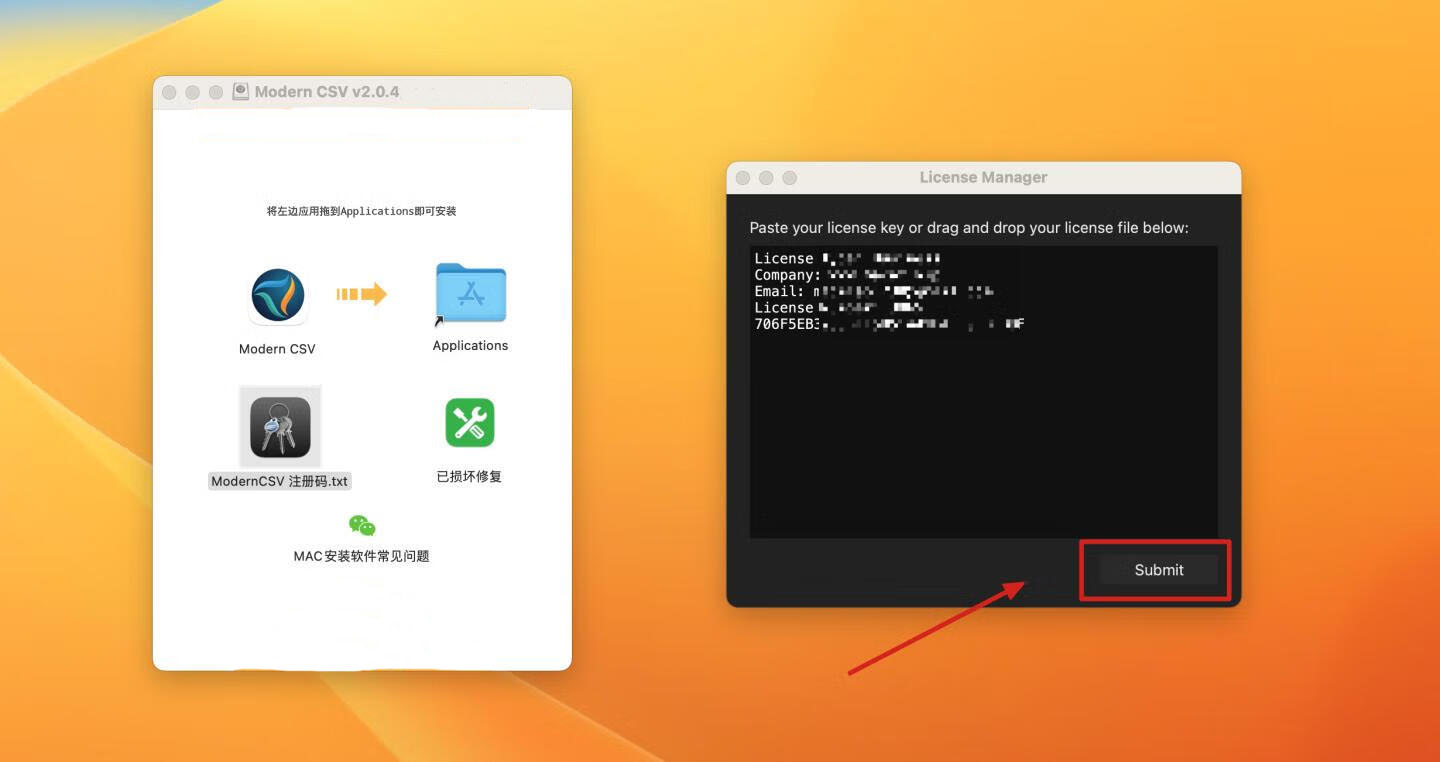
Task: Open the 已损坏修复 wrench tool icon
Action: click(470, 423)
